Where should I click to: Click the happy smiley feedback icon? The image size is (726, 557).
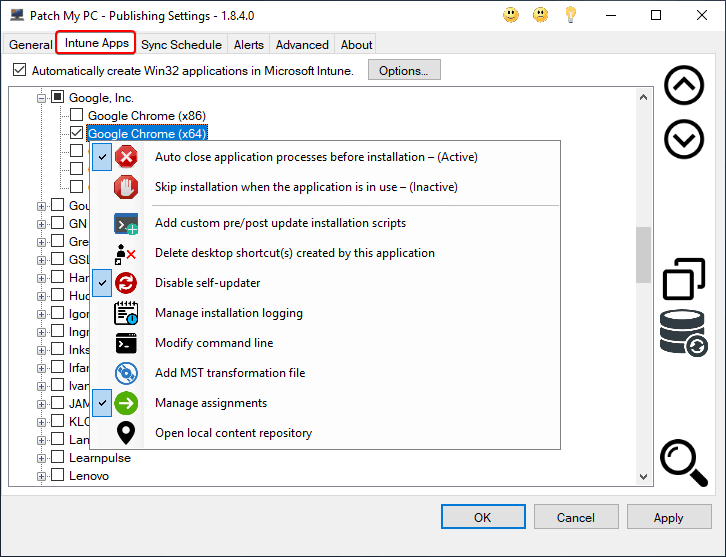click(x=511, y=15)
